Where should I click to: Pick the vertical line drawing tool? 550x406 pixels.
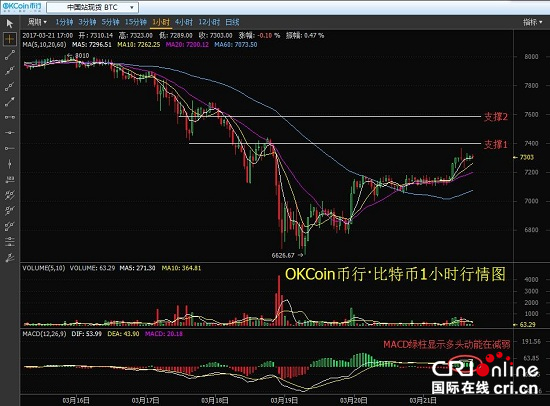[x=9, y=164]
